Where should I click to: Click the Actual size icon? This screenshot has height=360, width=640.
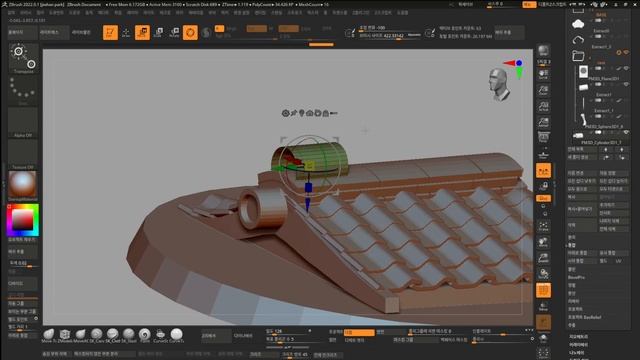tap(543, 106)
